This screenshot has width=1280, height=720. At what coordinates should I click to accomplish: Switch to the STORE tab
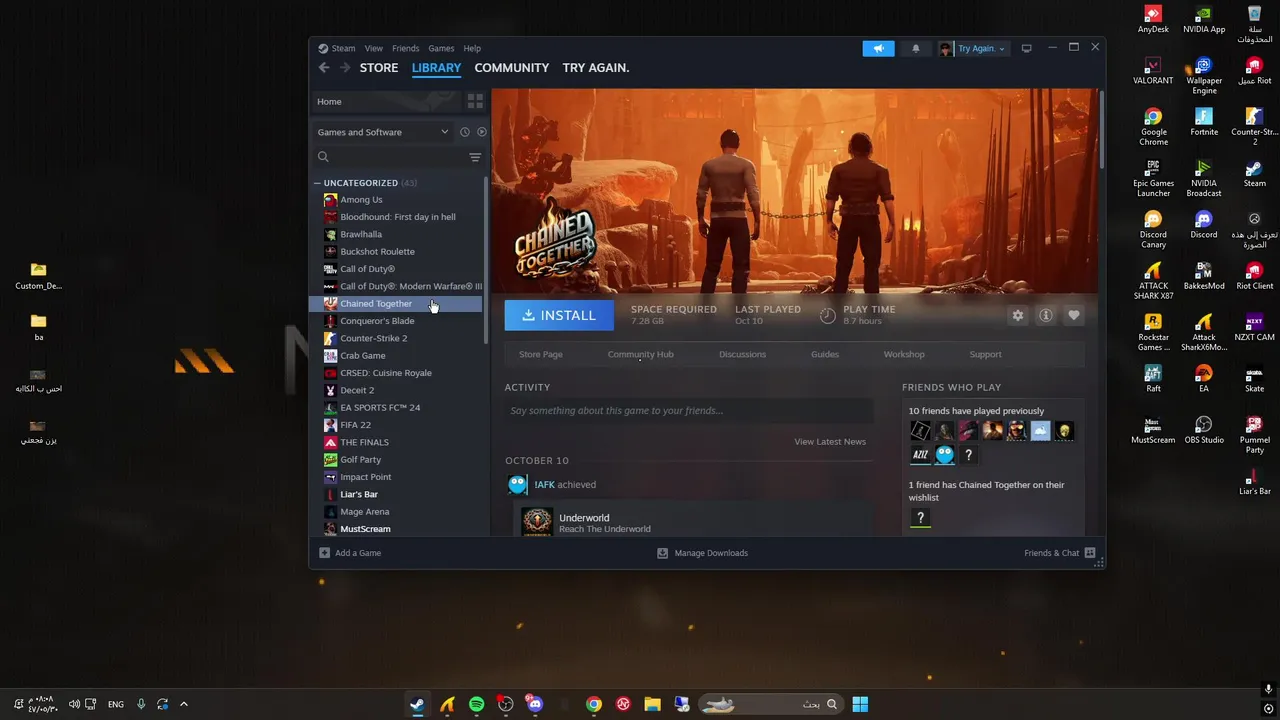(379, 67)
